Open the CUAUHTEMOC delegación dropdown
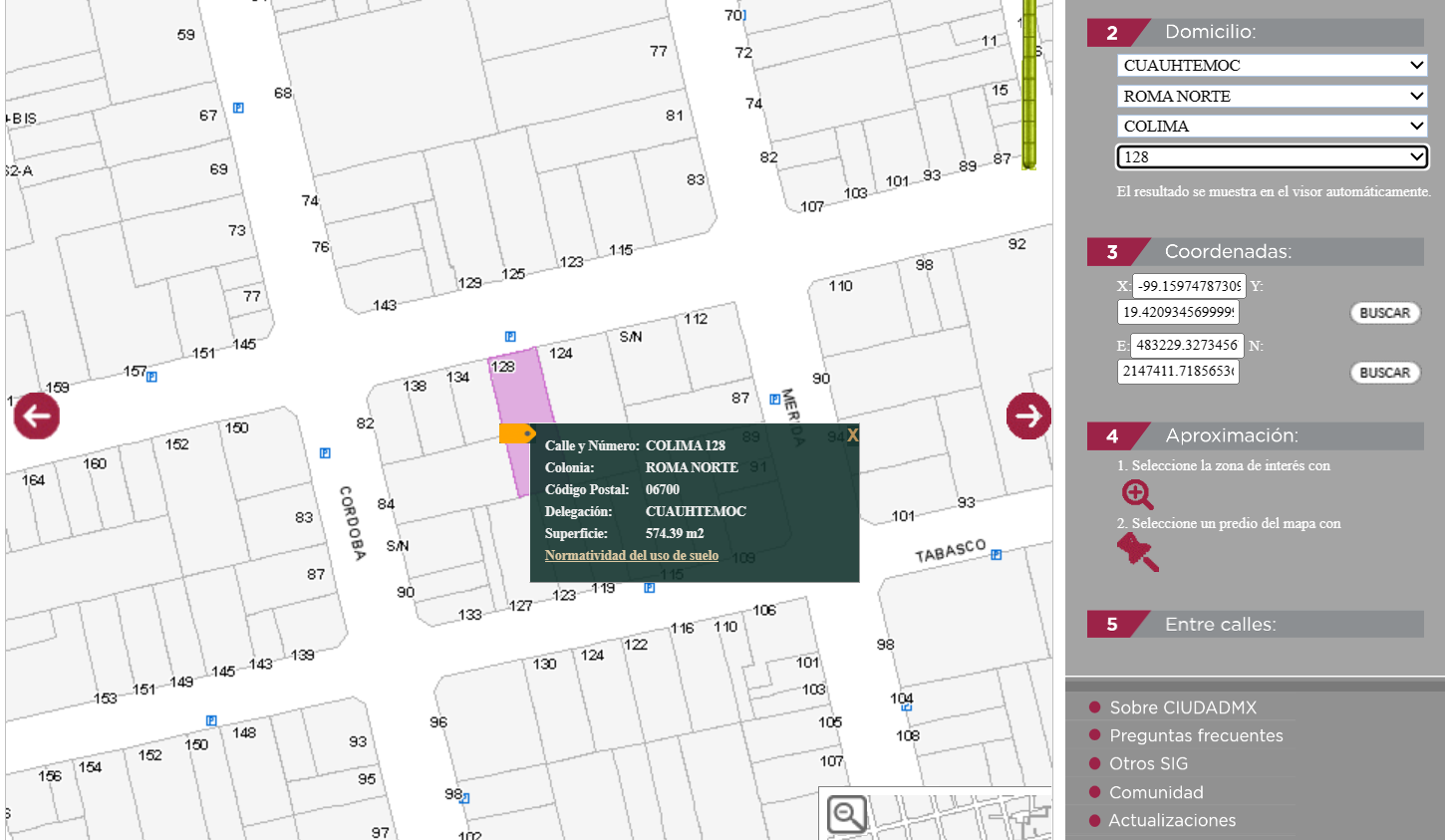Screen dimensions: 1445x840 click(1272, 66)
